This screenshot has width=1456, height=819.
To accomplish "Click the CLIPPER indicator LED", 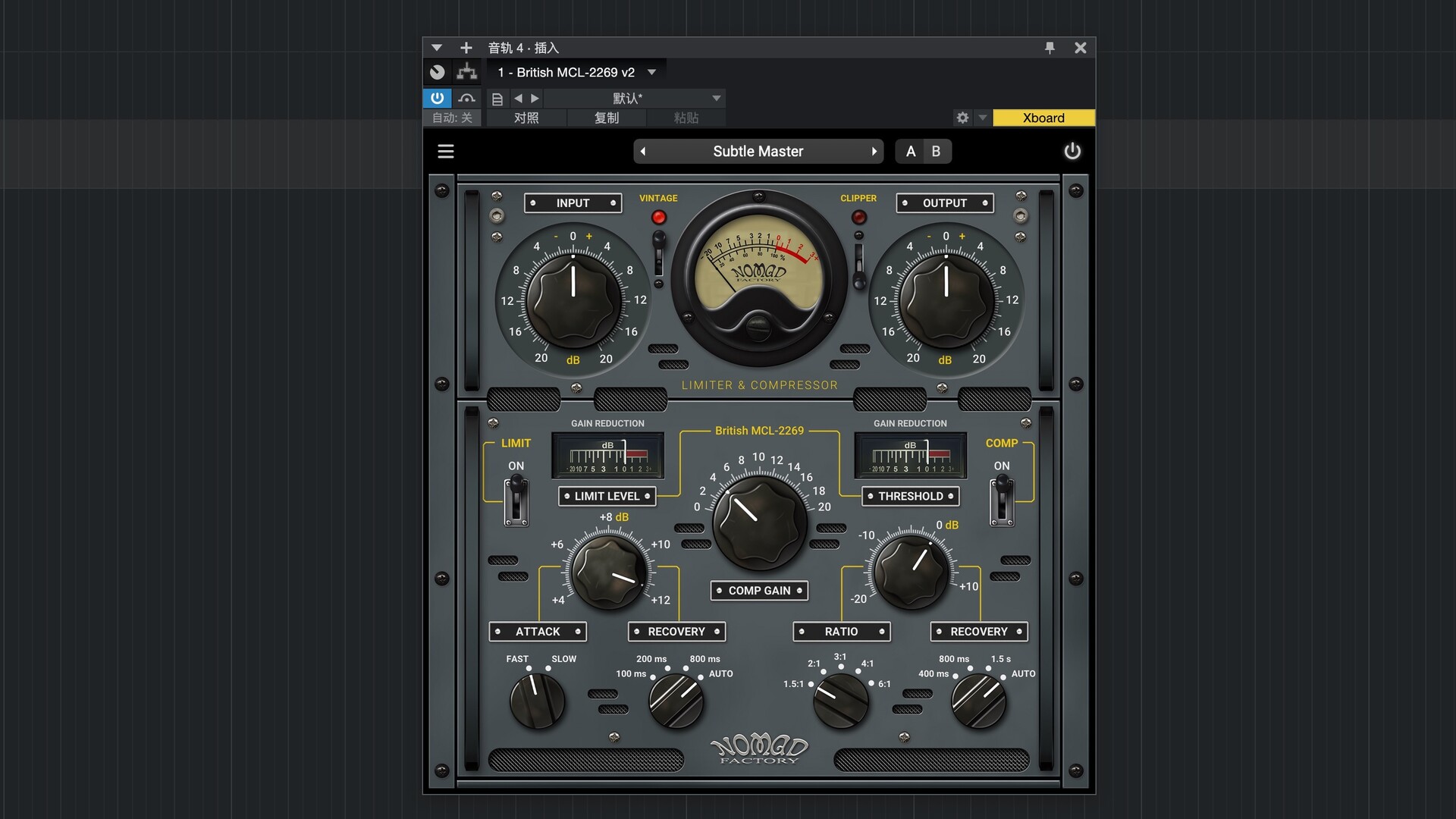I will click(x=859, y=218).
